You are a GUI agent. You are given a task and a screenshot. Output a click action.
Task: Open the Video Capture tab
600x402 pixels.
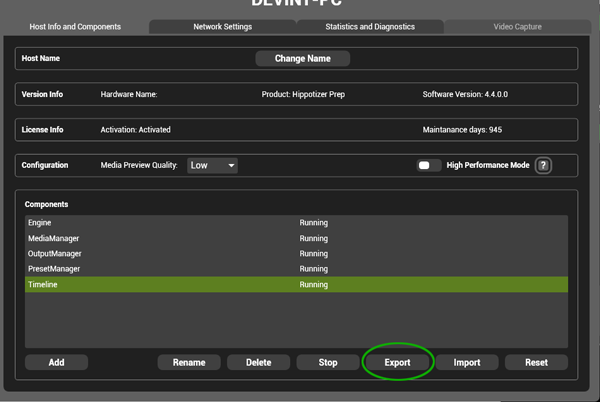[x=517, y=27]
